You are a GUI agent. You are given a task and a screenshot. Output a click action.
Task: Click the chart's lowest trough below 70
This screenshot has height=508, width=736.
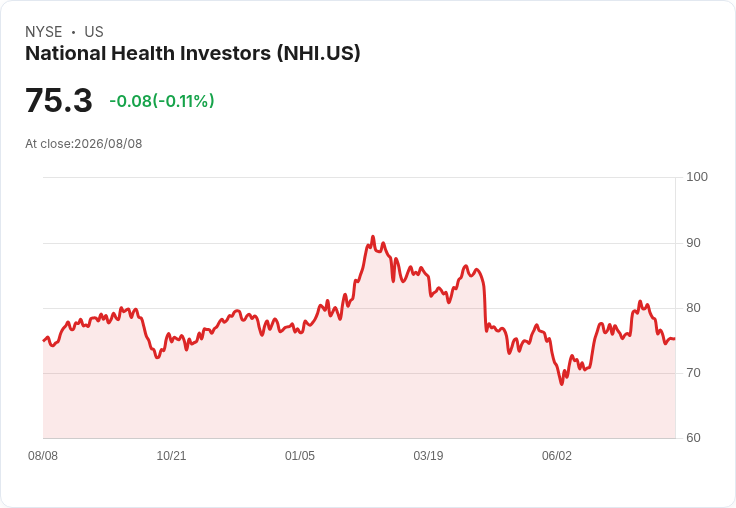(561, 384)
